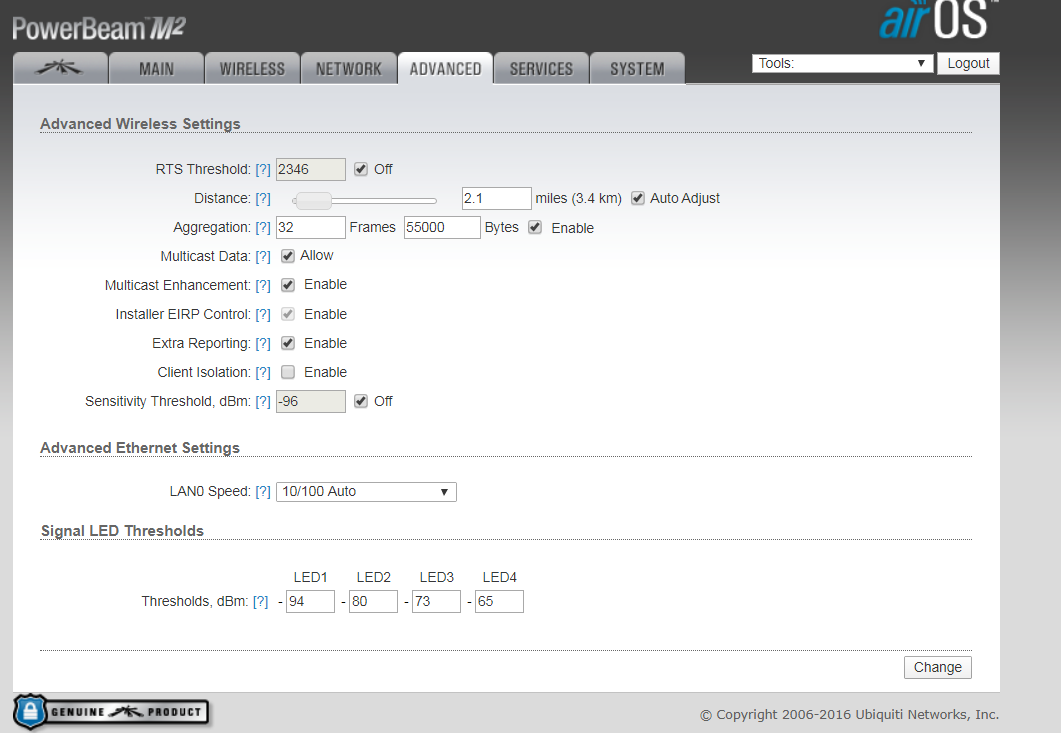Open the SYSTEM tab
Screen dimensions: 1061x733
tap(637, 68)
